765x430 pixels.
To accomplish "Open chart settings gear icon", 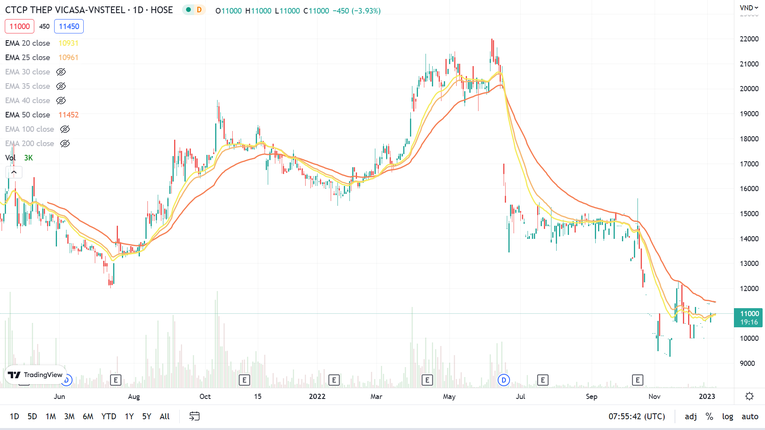I will click(x=749, y=396).
